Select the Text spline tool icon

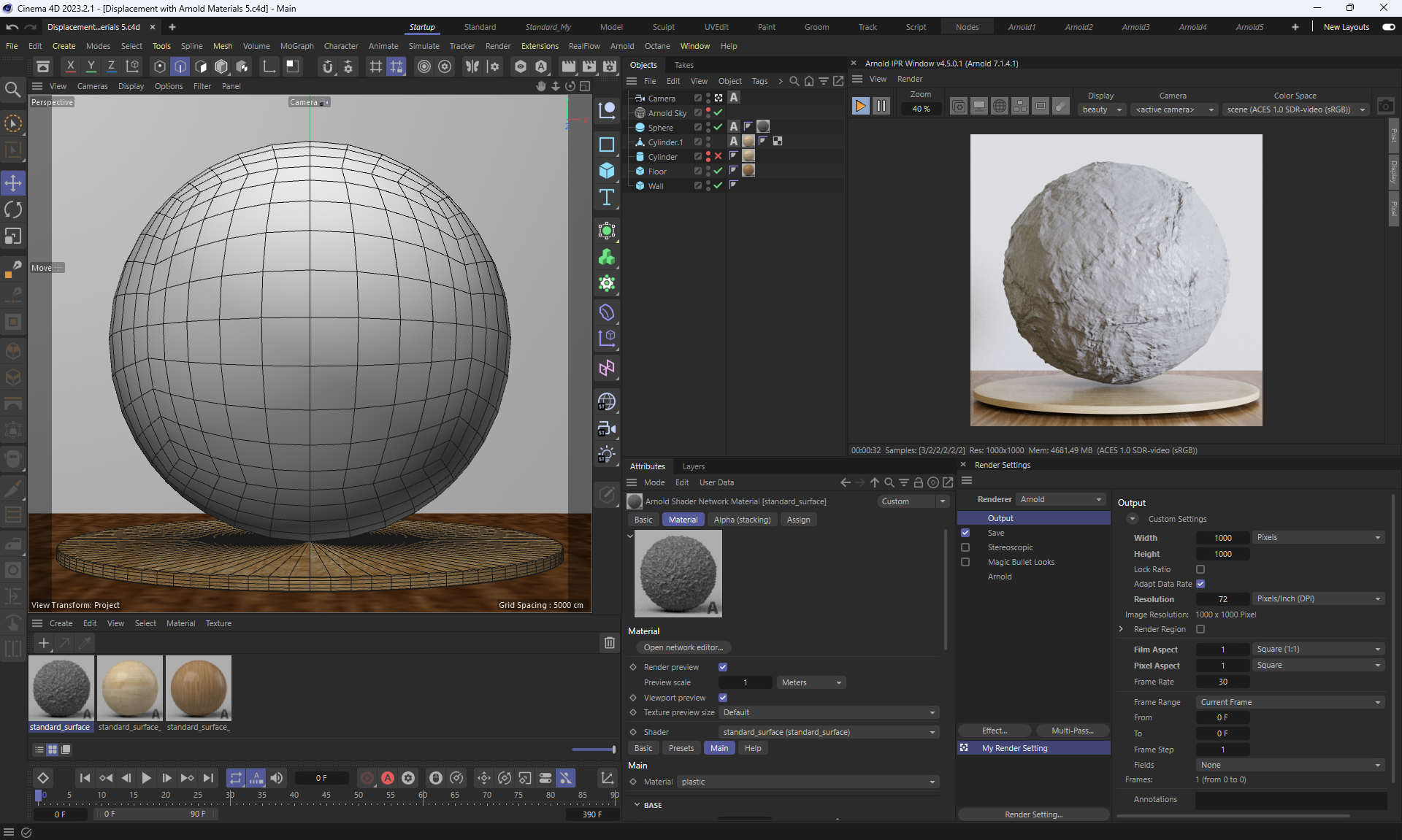click(606, 198)
